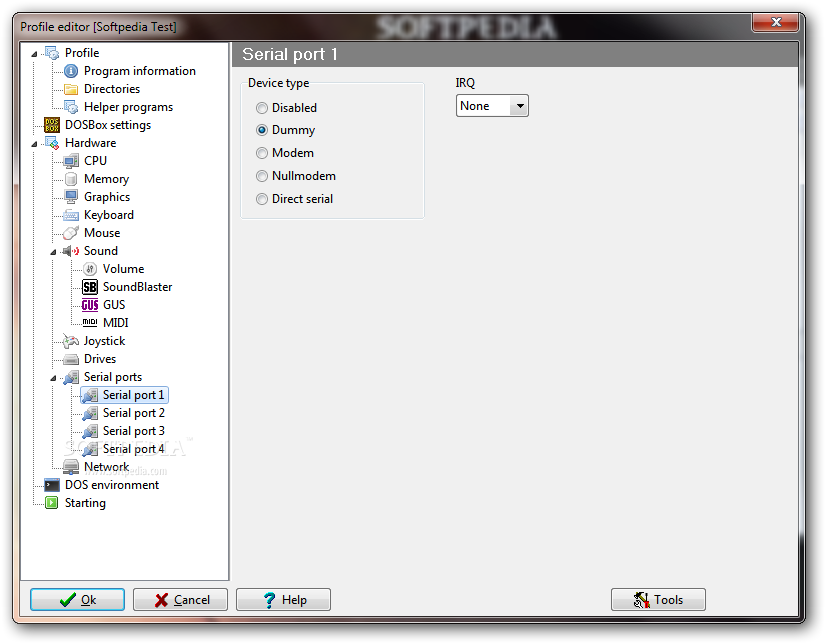Click the Cancel button
Image resolution: width=826 pixels, height=644 pixels.
point(181,600)
